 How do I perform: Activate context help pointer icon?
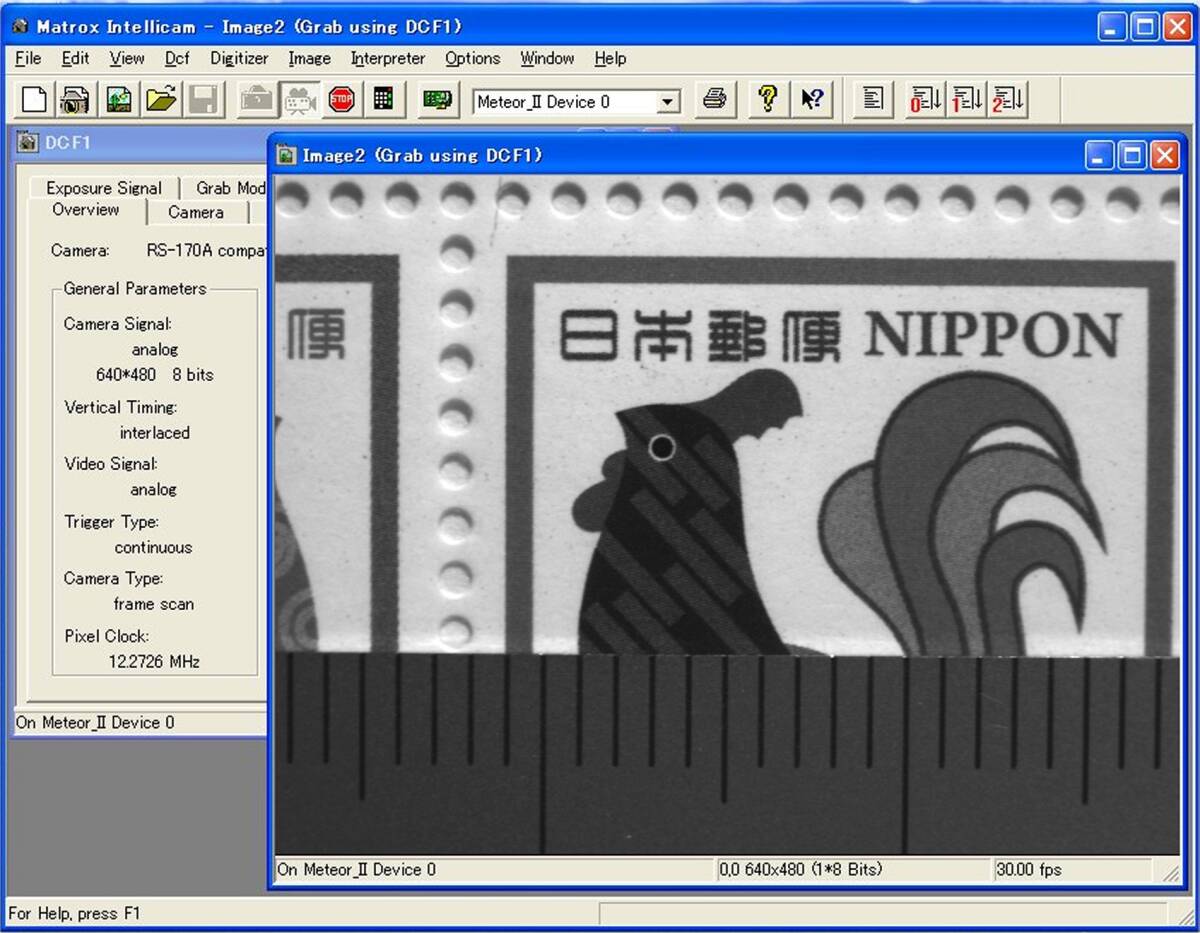pos(811,100)
